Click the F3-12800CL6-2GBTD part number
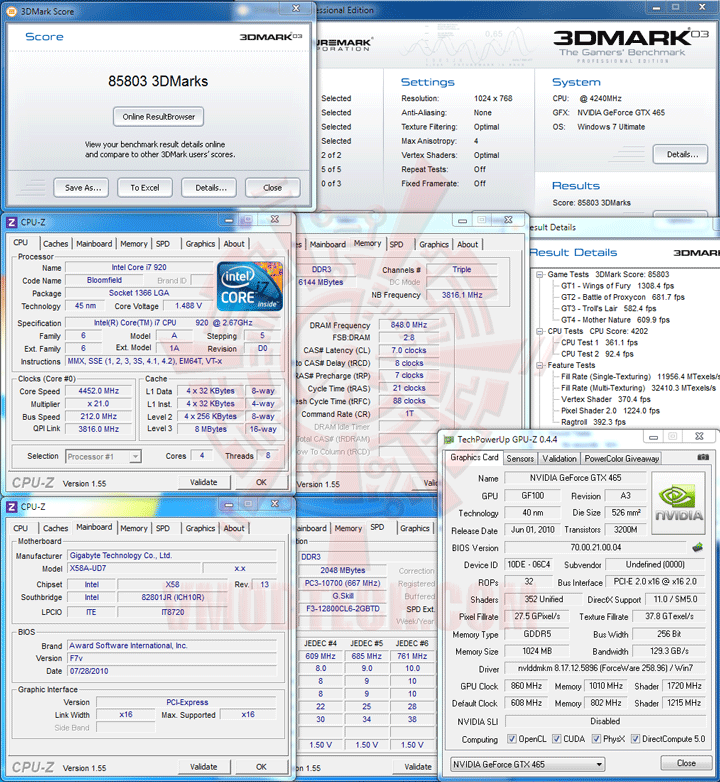 [342, 608]
